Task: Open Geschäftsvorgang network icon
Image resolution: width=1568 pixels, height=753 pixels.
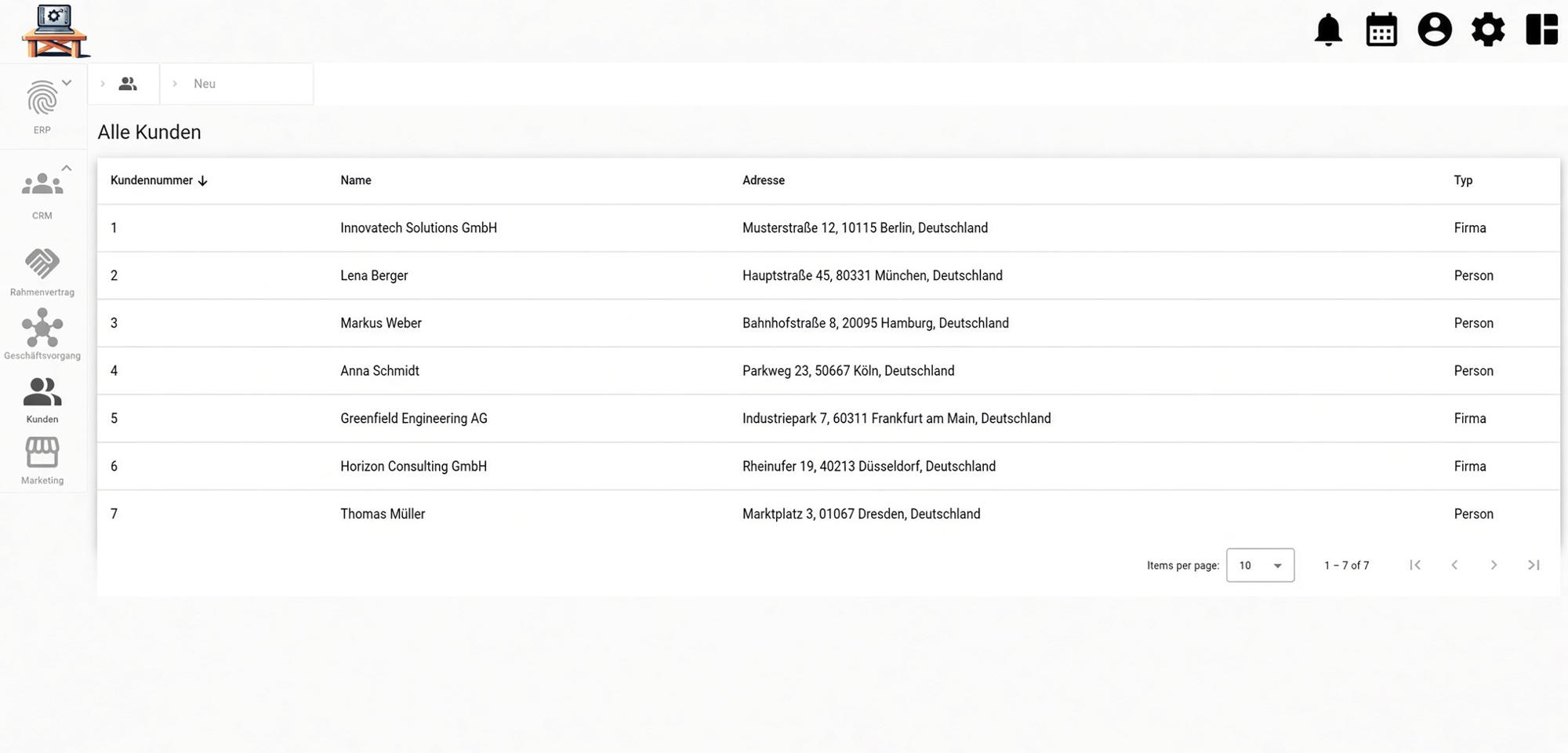Action: (42, 327)
